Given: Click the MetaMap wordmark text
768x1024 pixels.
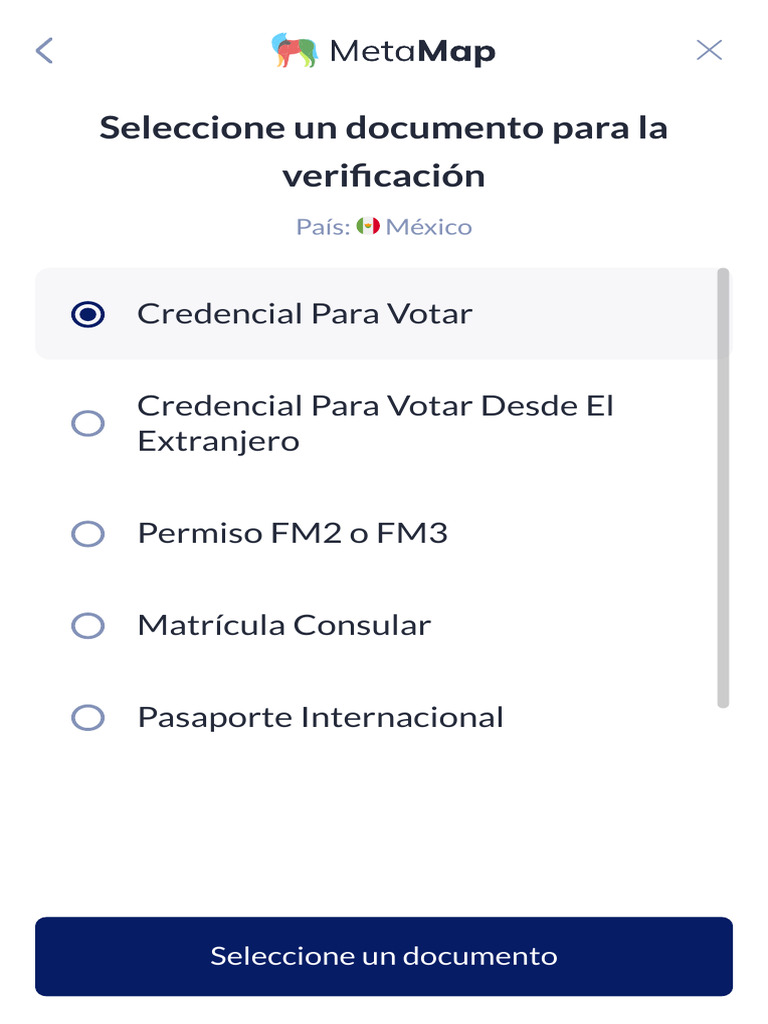Looking at the screenshot, I should point(412,51).
